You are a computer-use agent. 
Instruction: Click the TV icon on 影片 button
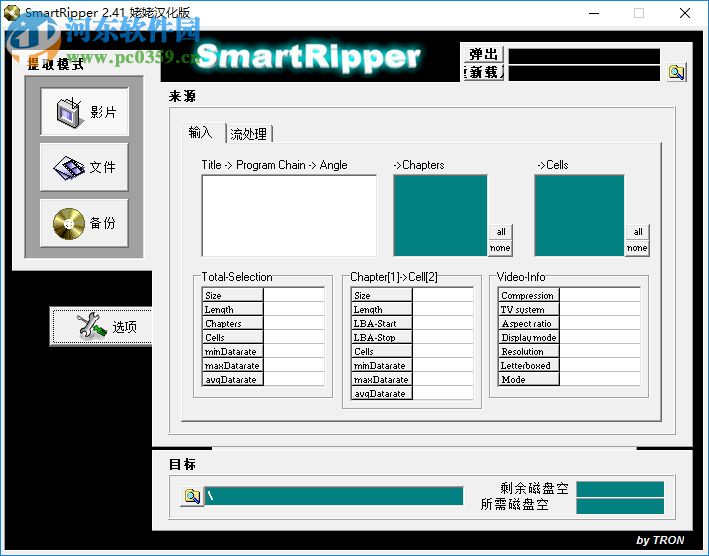[69, 112]
